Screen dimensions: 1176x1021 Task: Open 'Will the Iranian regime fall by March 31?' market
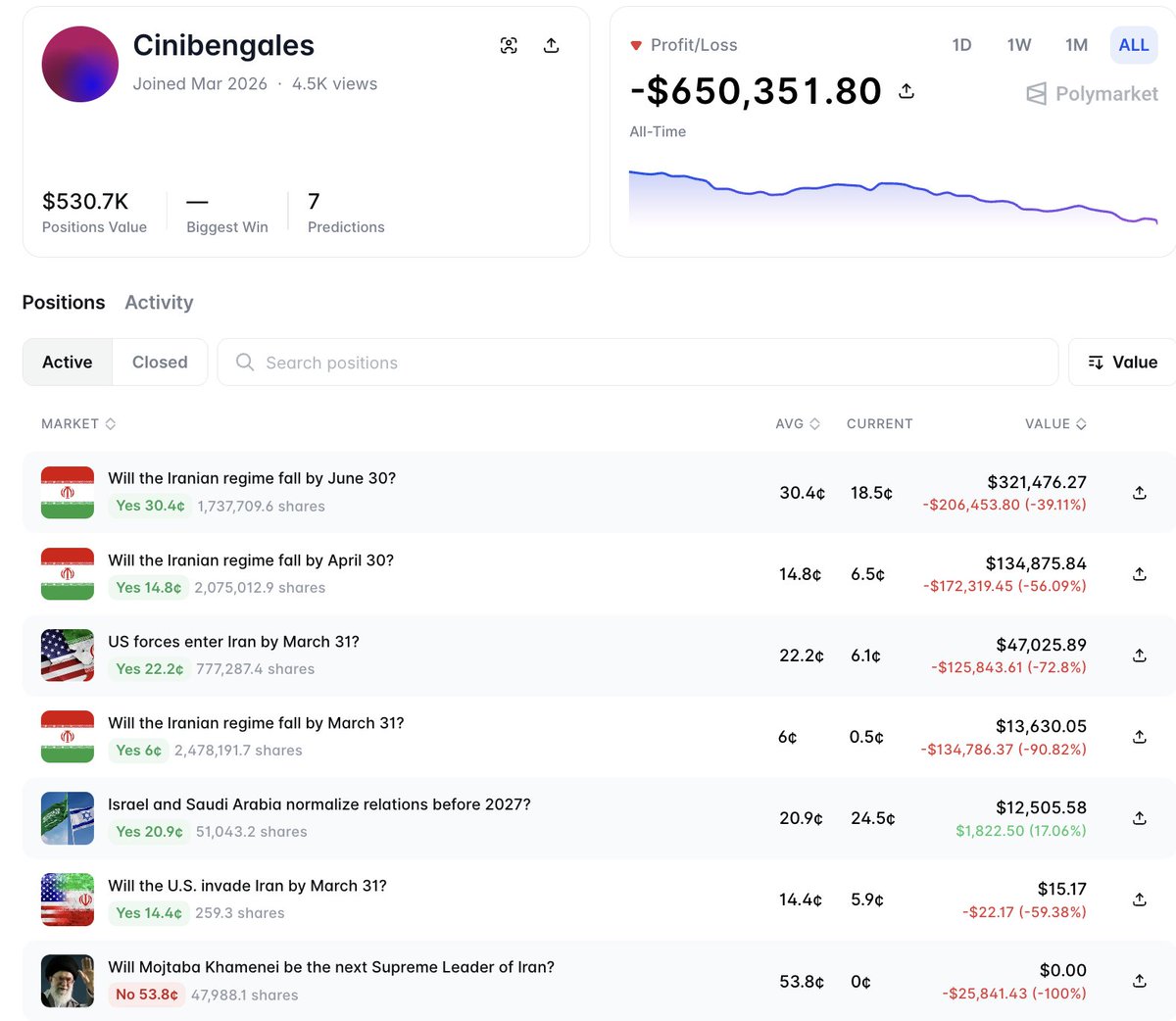[x=256, y=723]
